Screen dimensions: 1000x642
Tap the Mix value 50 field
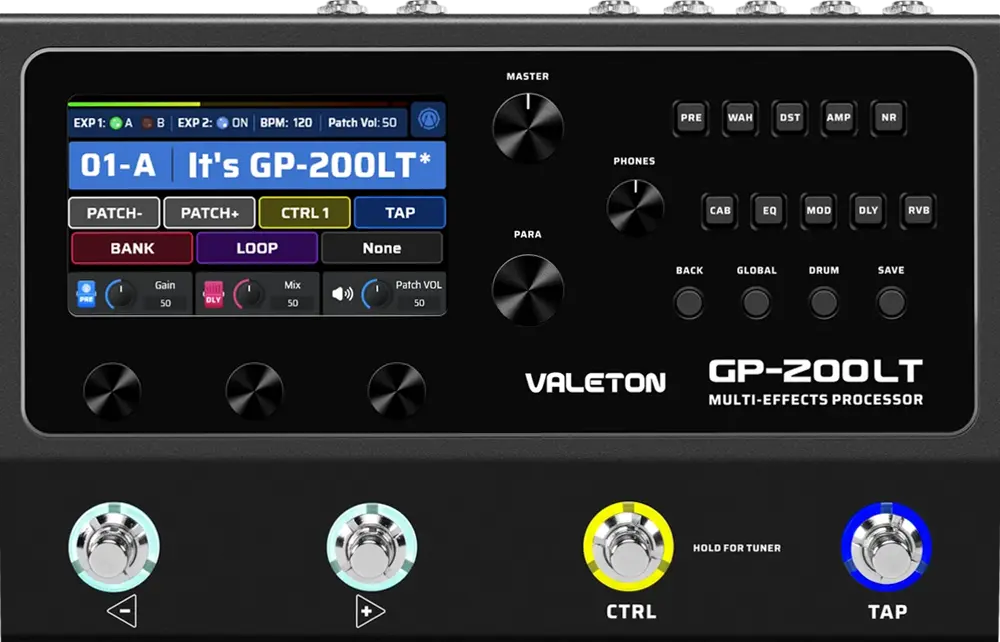(x=293, y=303)
